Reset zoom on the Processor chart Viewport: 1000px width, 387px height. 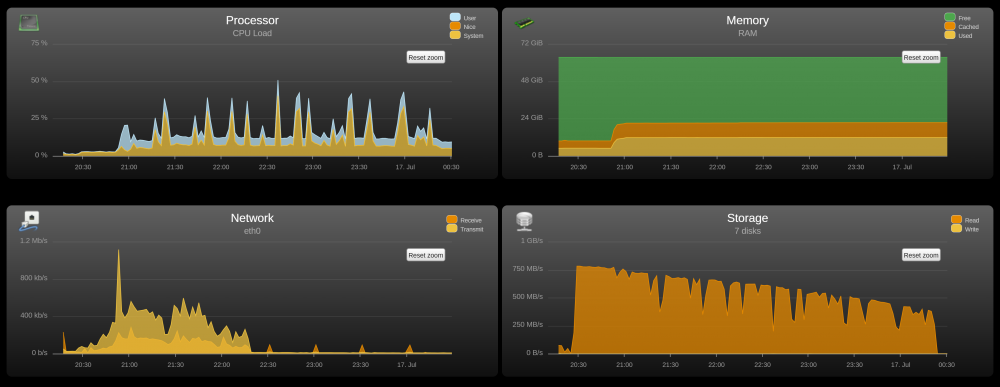pos(425,57)
